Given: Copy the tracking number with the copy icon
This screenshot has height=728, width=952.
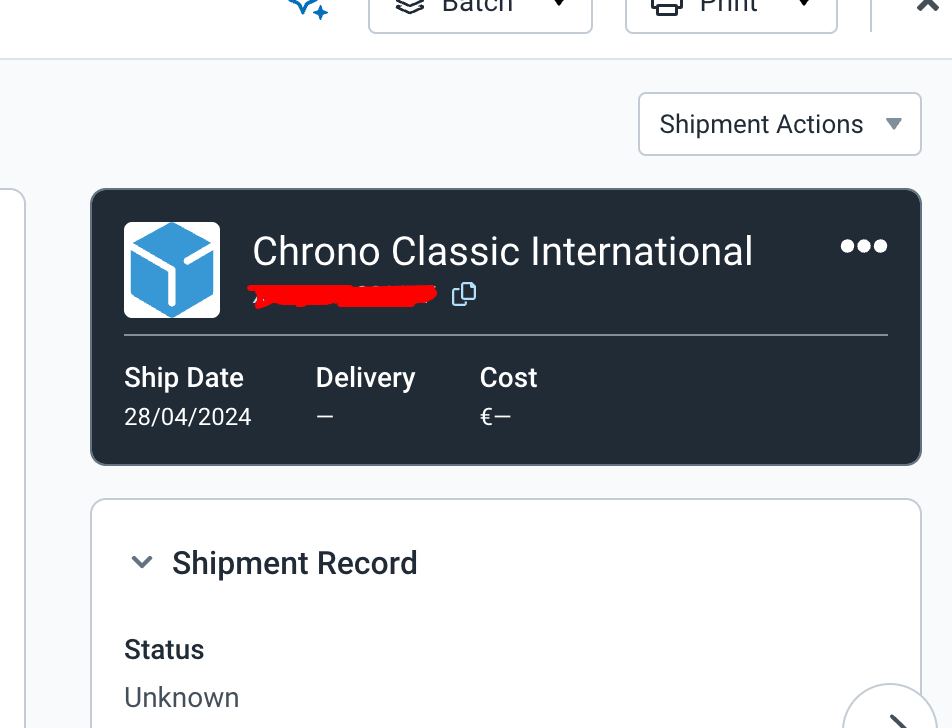Looking at the screenshot, I should (464, 294).
